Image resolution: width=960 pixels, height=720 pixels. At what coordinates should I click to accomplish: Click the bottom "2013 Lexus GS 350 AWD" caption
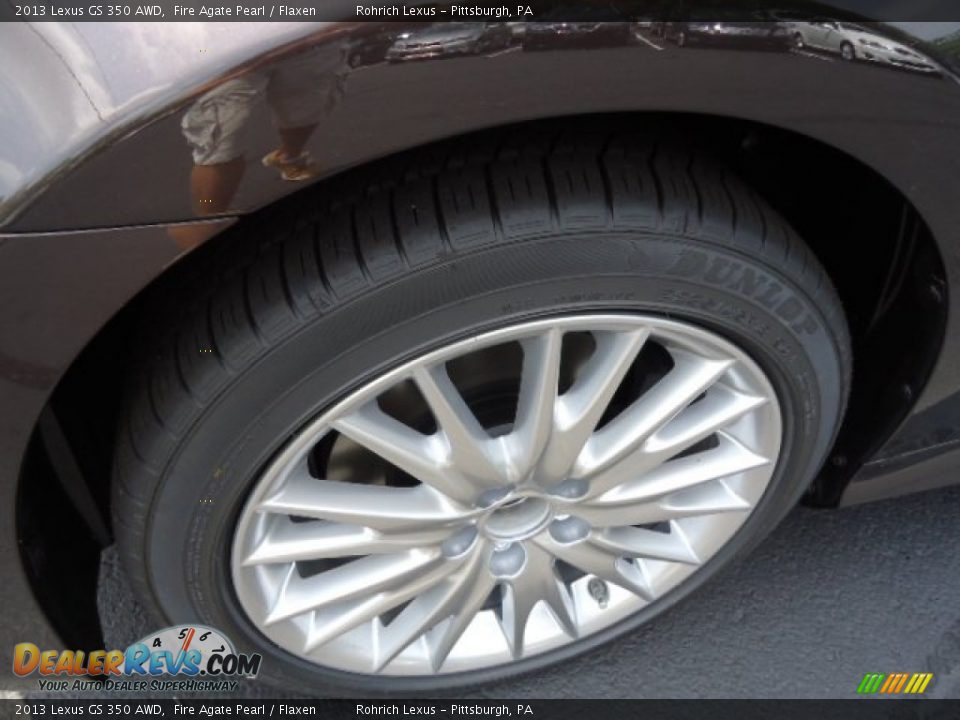89,709
